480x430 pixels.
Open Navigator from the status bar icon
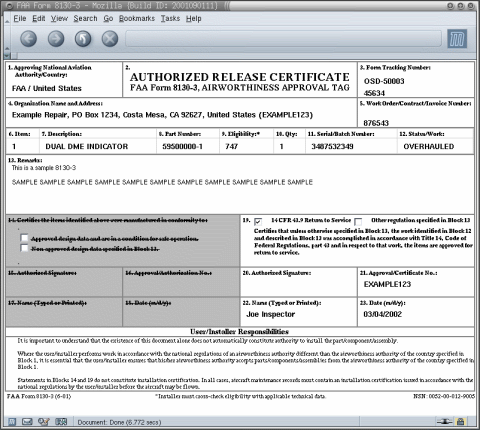pos(12,422)
